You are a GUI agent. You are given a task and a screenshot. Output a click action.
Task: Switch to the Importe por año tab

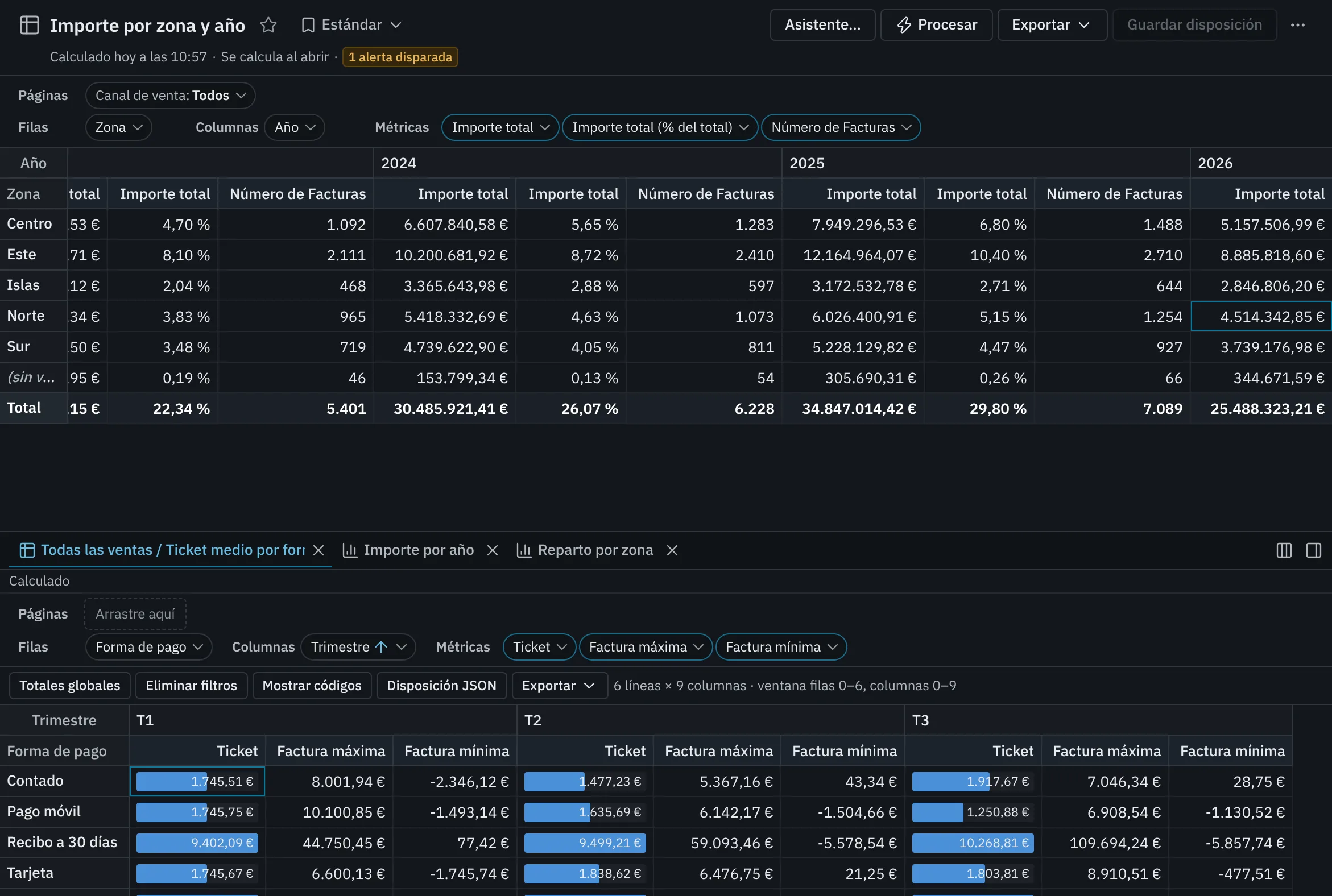(x=408, y=550)
